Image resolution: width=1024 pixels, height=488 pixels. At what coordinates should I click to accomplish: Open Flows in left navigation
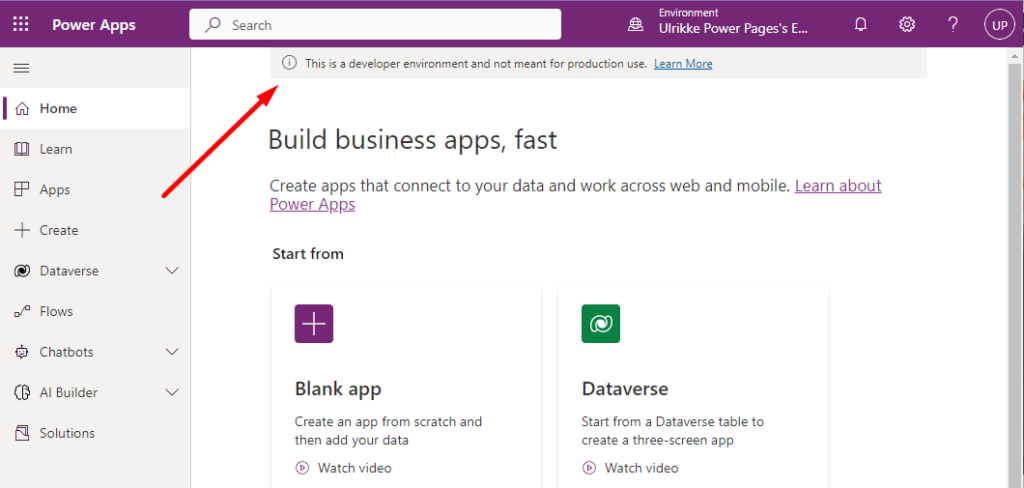point(95,311)
